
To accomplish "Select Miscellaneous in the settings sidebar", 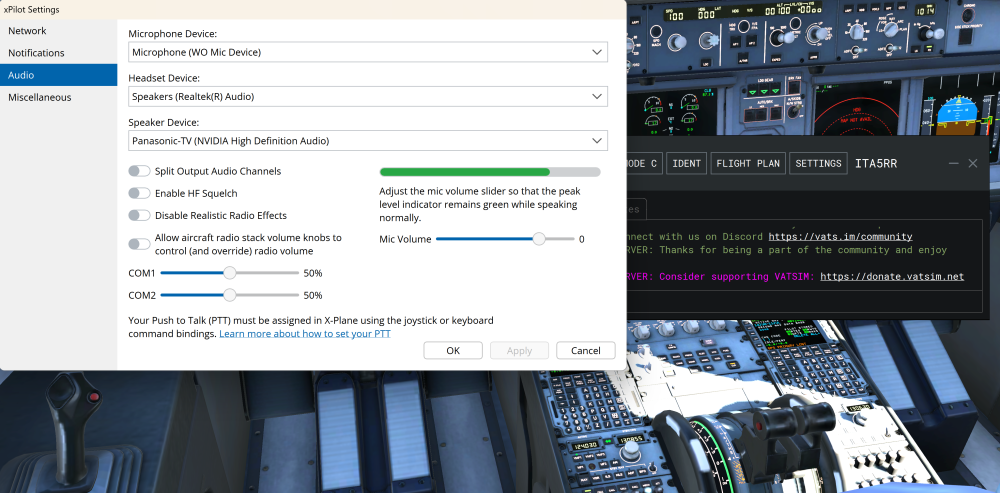I will [40, 97].
